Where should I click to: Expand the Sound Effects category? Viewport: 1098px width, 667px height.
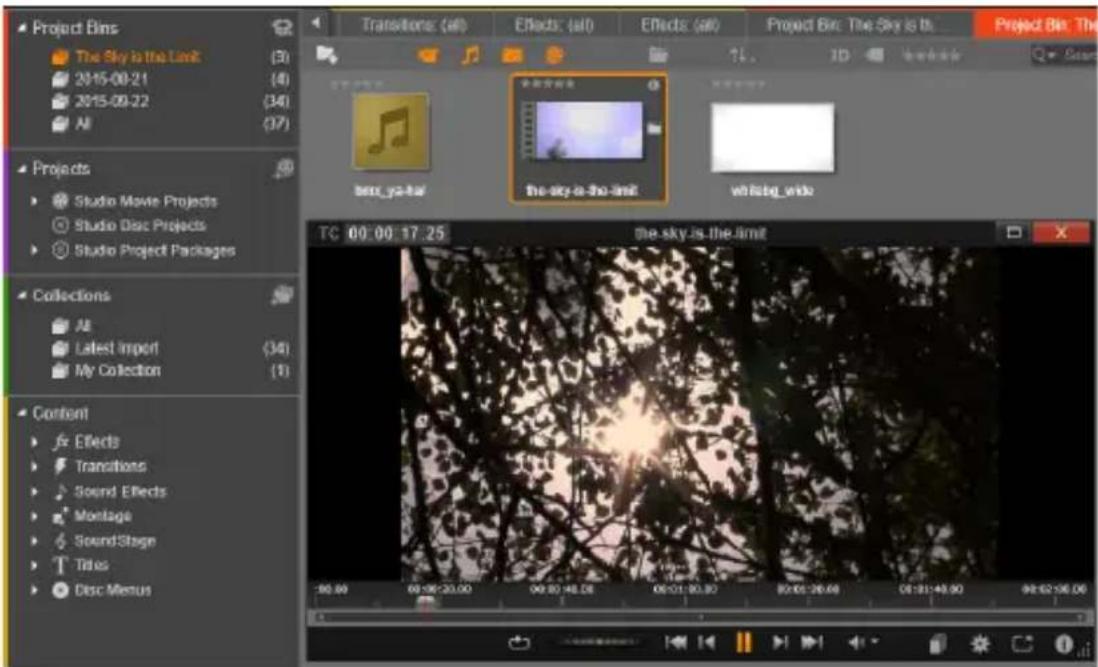point(34,492)
